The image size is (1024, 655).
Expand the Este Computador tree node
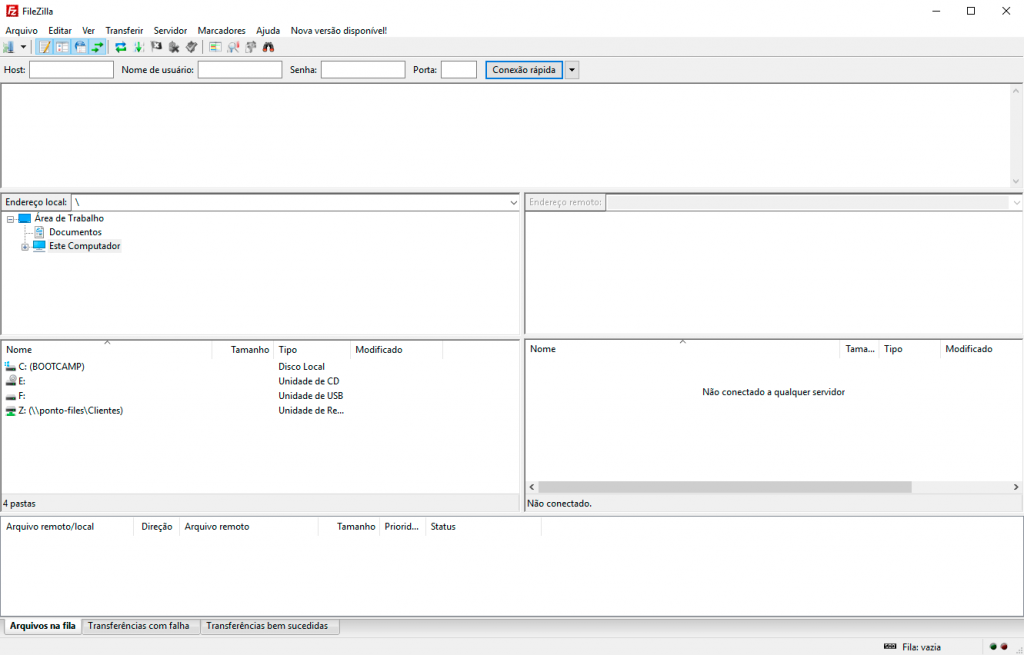point(25,247)
